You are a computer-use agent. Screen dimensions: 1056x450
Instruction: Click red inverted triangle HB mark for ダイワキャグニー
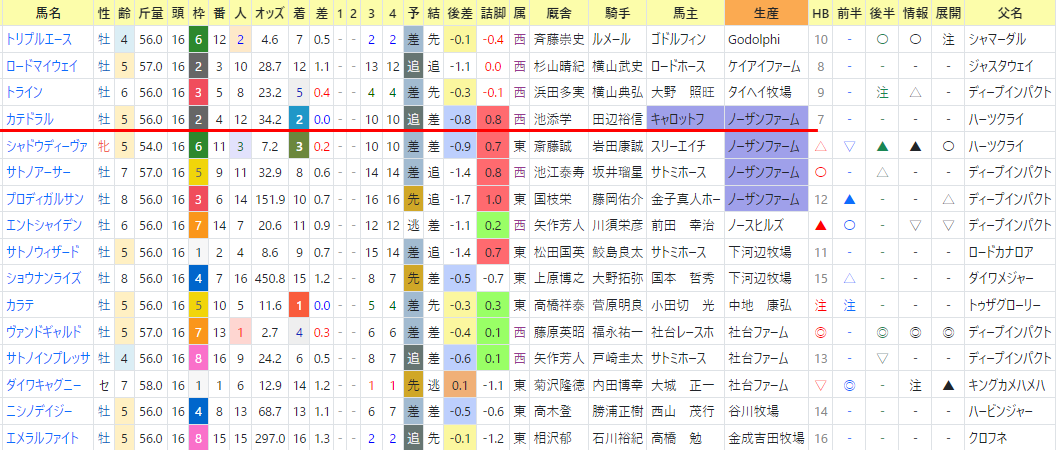click(x=820, y=385)
